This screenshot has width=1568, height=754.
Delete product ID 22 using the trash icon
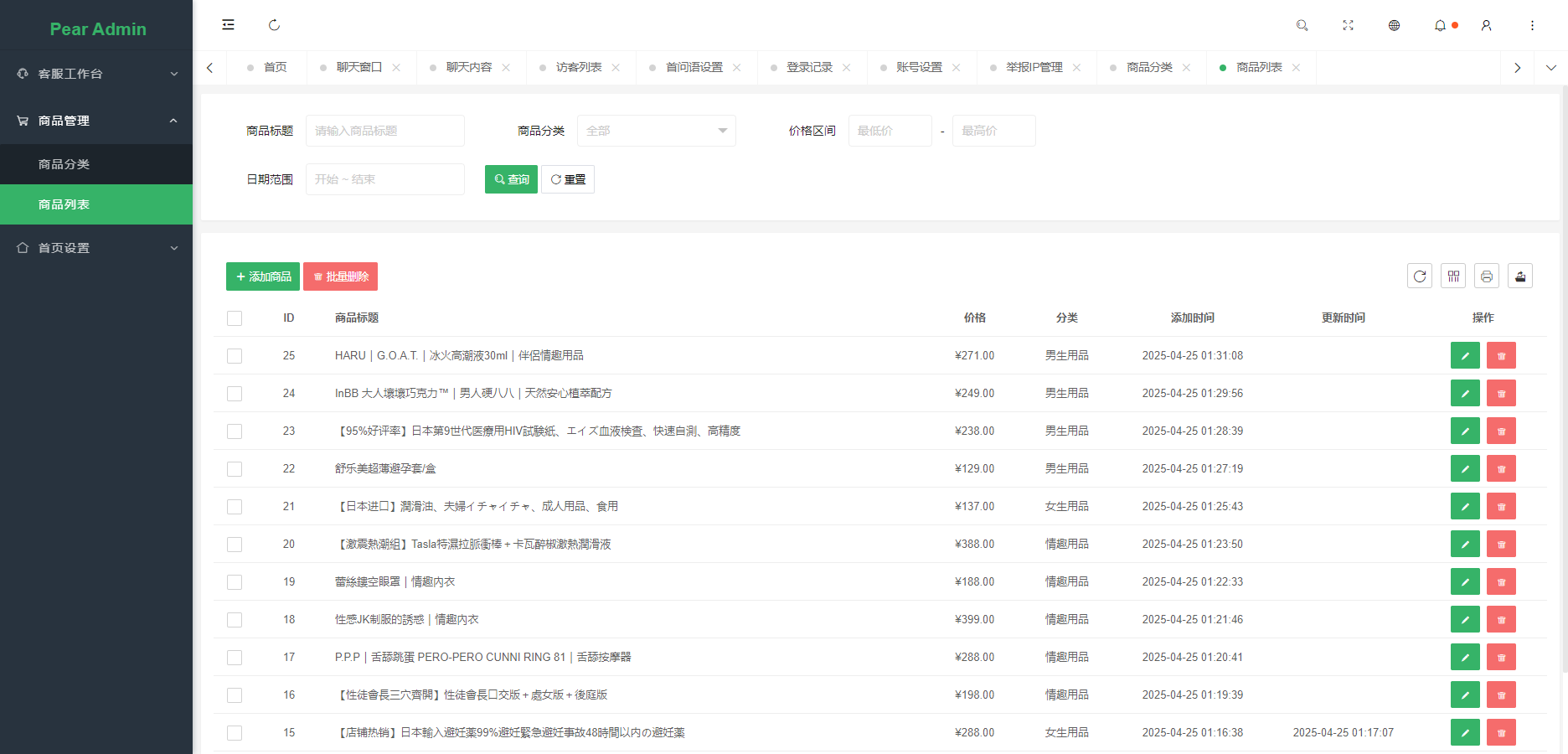tap(1501, 468)
